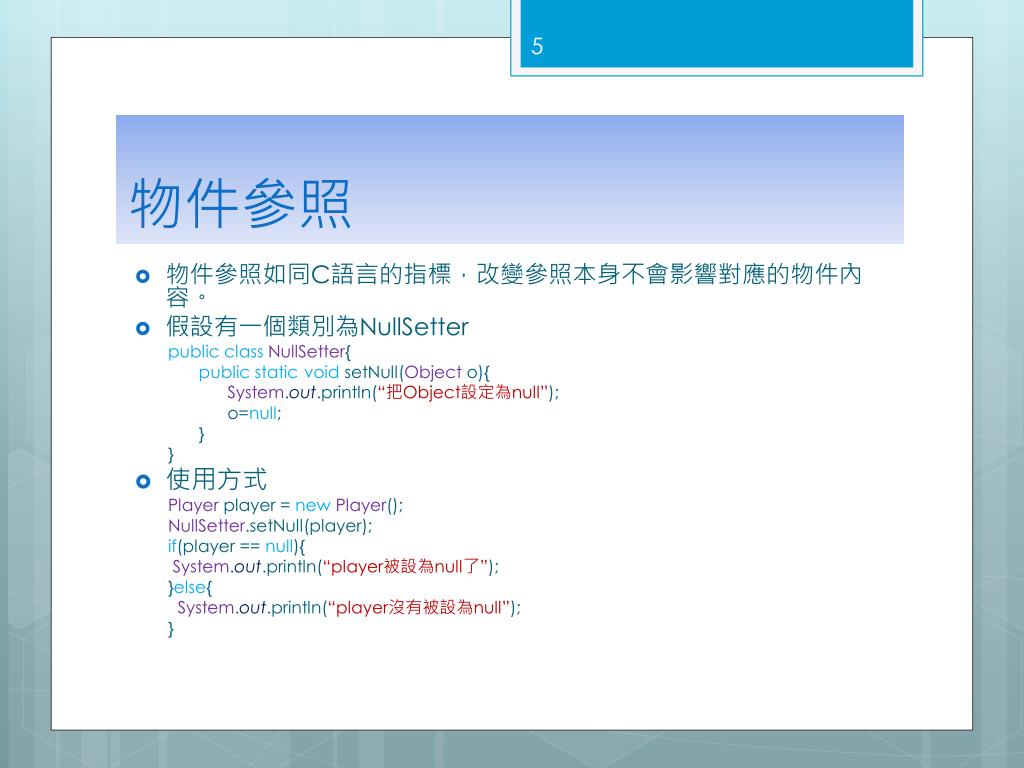Click the slide number 5

coord(537,46)
